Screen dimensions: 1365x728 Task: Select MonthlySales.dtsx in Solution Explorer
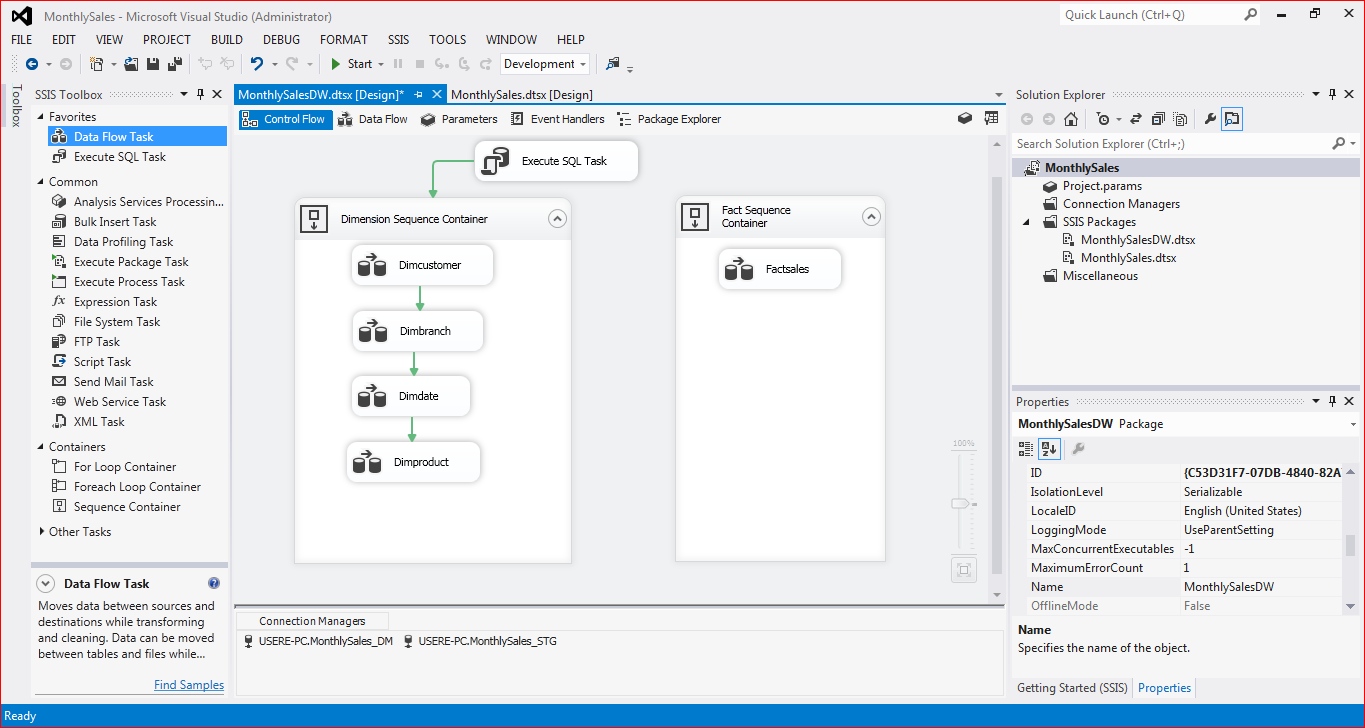[x=1130, y=257]
